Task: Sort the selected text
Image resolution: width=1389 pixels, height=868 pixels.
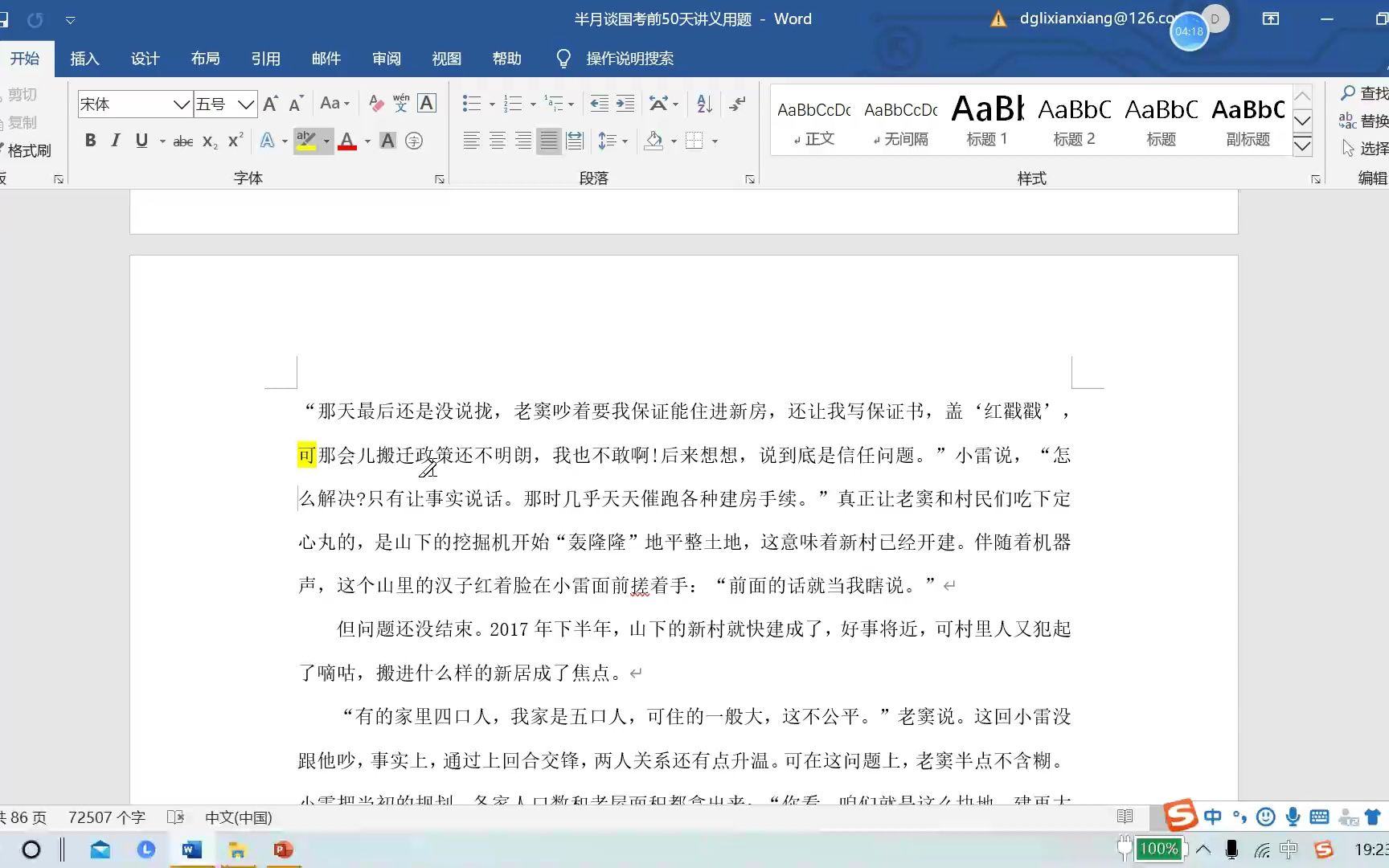Action: coord(705,104)
